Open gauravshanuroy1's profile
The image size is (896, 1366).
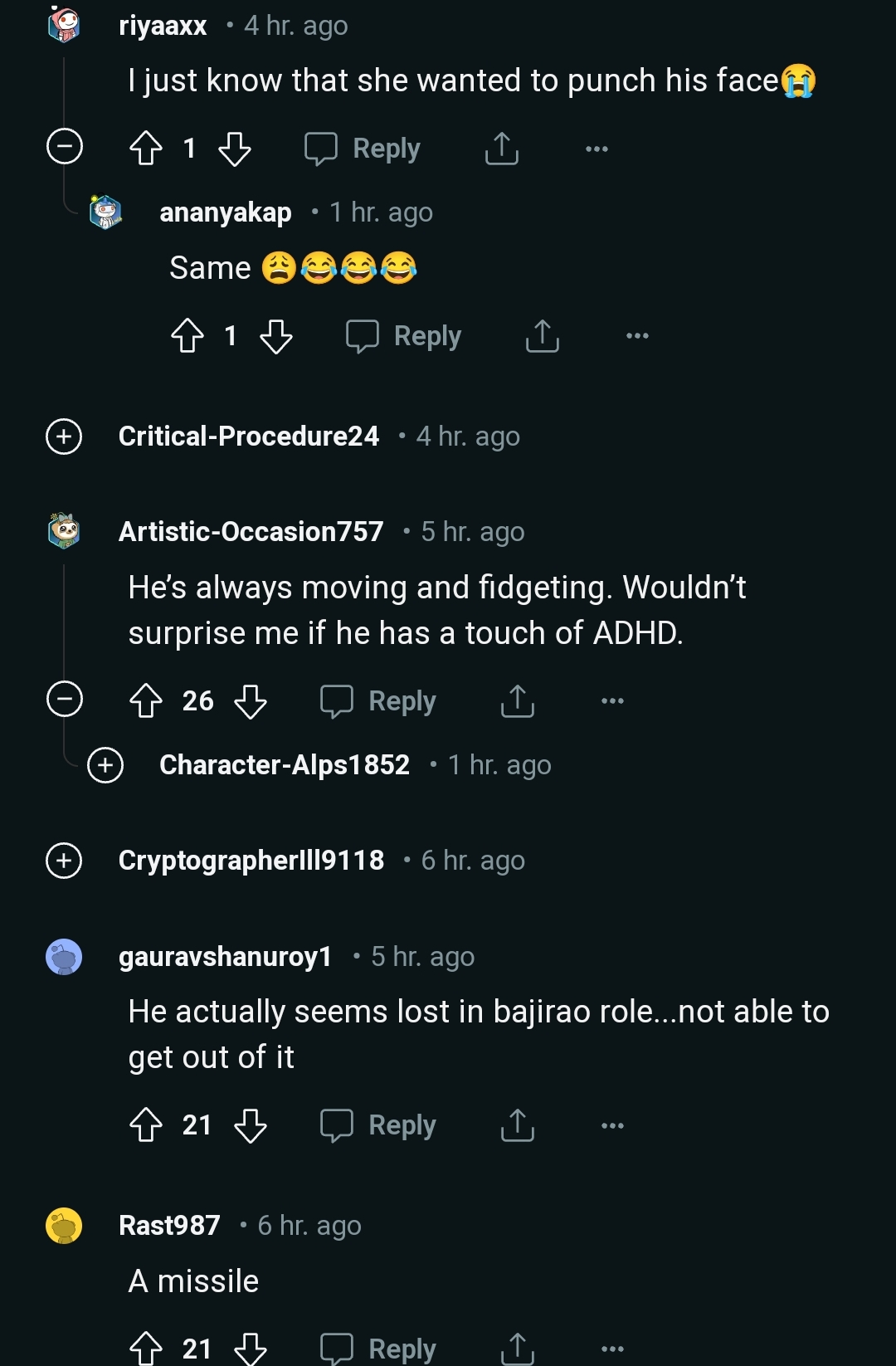226,956
